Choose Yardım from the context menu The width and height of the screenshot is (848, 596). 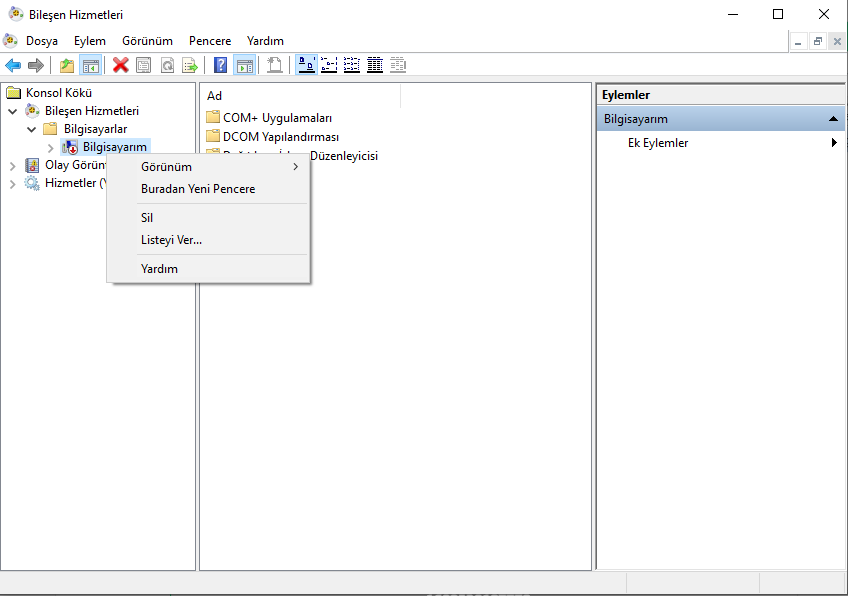pos(209,268)
